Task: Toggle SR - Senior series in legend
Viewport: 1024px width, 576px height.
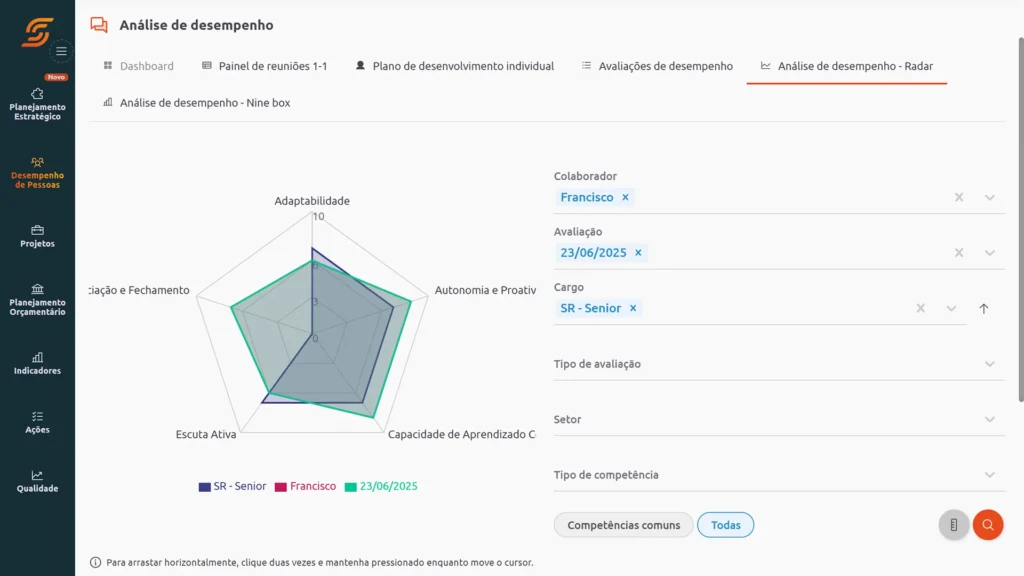Action: point(232,487)
